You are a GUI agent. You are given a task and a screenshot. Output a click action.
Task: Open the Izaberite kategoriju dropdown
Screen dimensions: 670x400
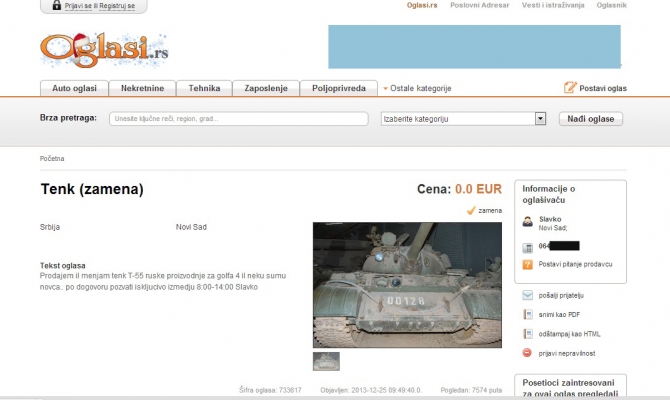coord(463,119)
